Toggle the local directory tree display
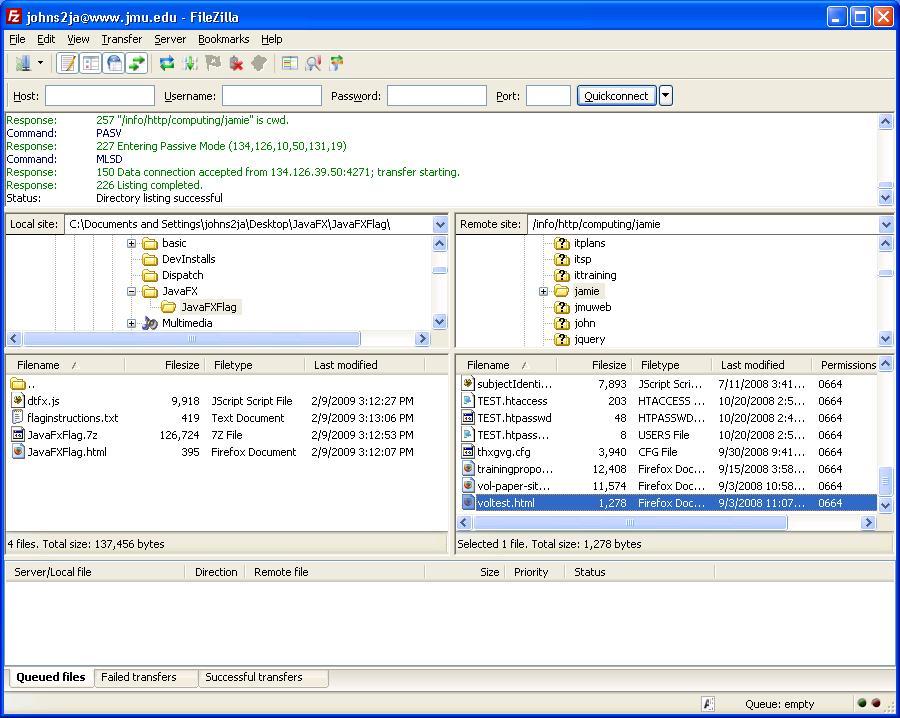 [x=91, y=63]
